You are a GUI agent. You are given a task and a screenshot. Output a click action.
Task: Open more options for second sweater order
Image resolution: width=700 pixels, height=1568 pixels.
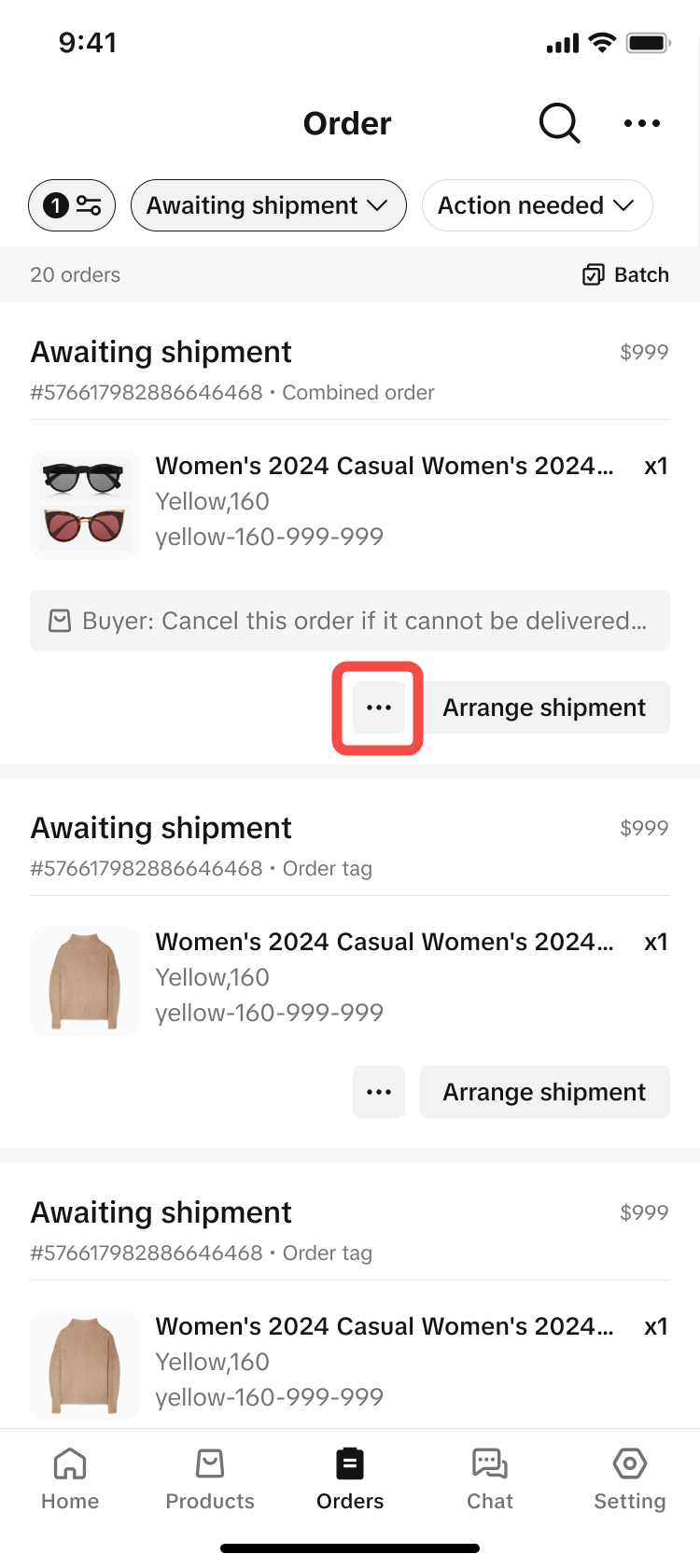coord(378,1092)
